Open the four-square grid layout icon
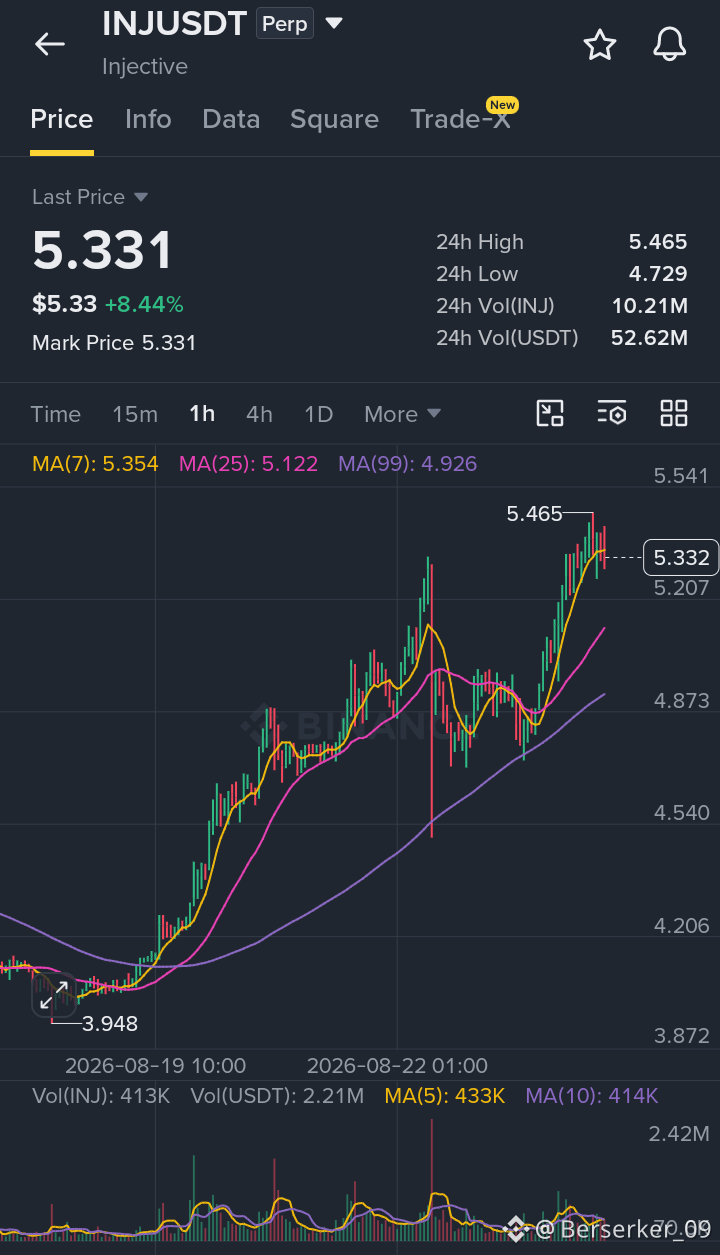720x1255 pixels. (674, 413)
